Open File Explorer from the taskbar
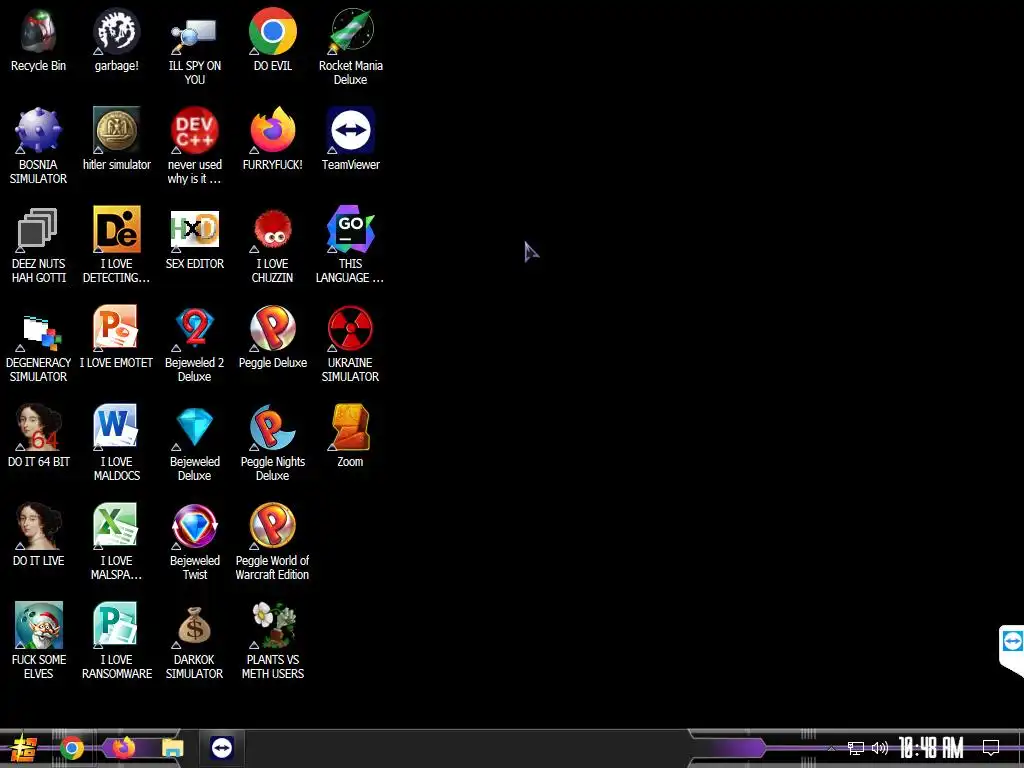 pos(173,748)
